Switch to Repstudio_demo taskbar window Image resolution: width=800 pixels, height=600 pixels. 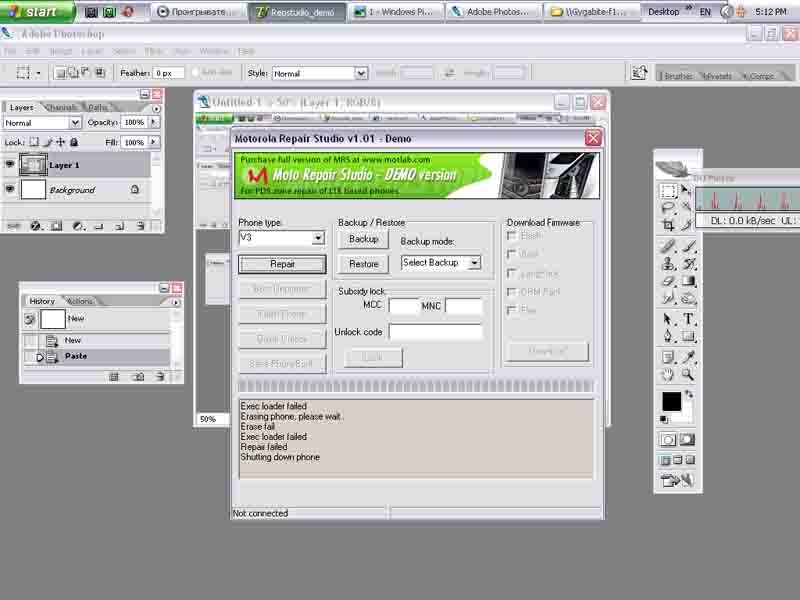coord(296,12)
